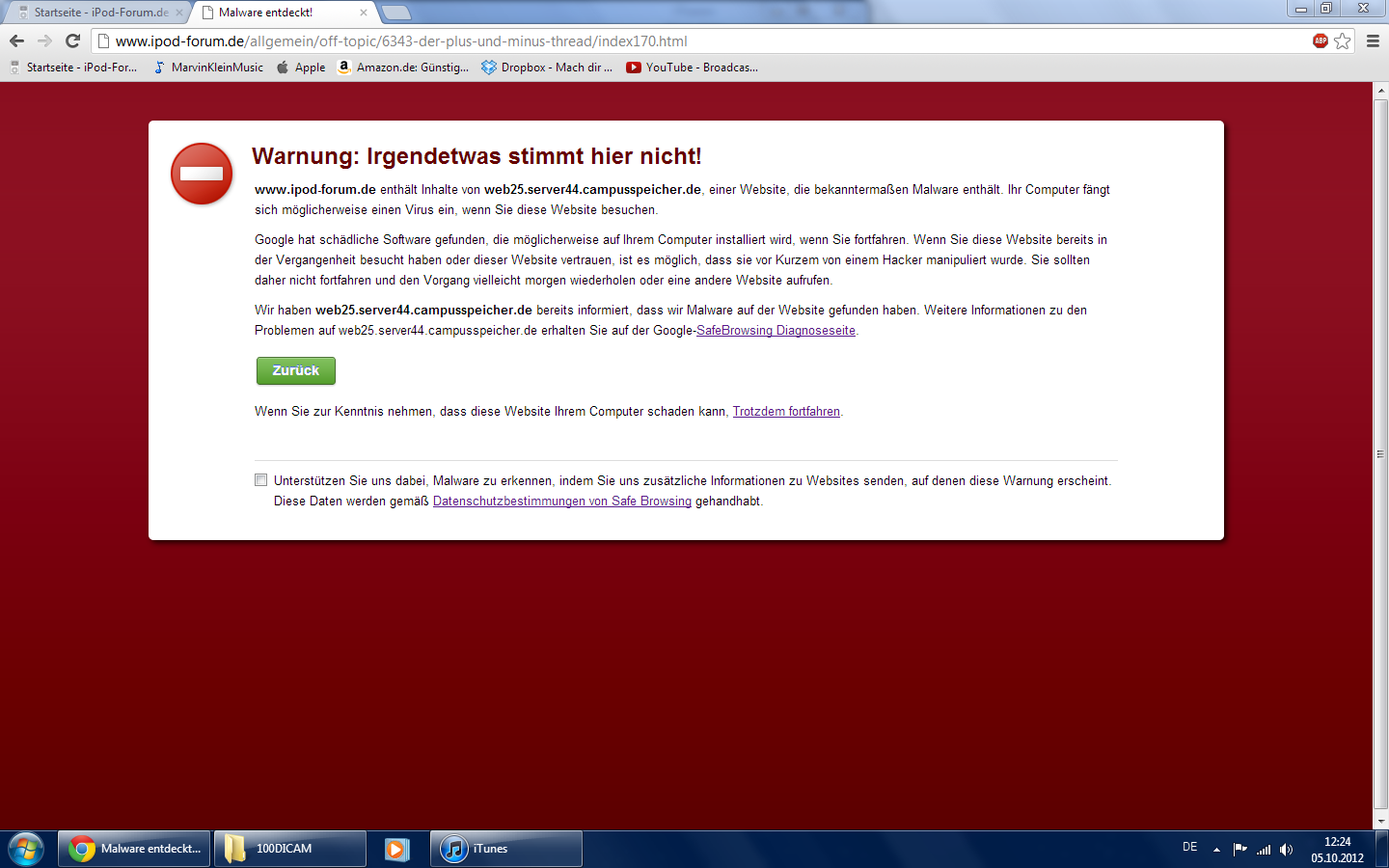Reload the page with refresh icon
Viewport: 1389px width, 868px height.
coord(72,41)
